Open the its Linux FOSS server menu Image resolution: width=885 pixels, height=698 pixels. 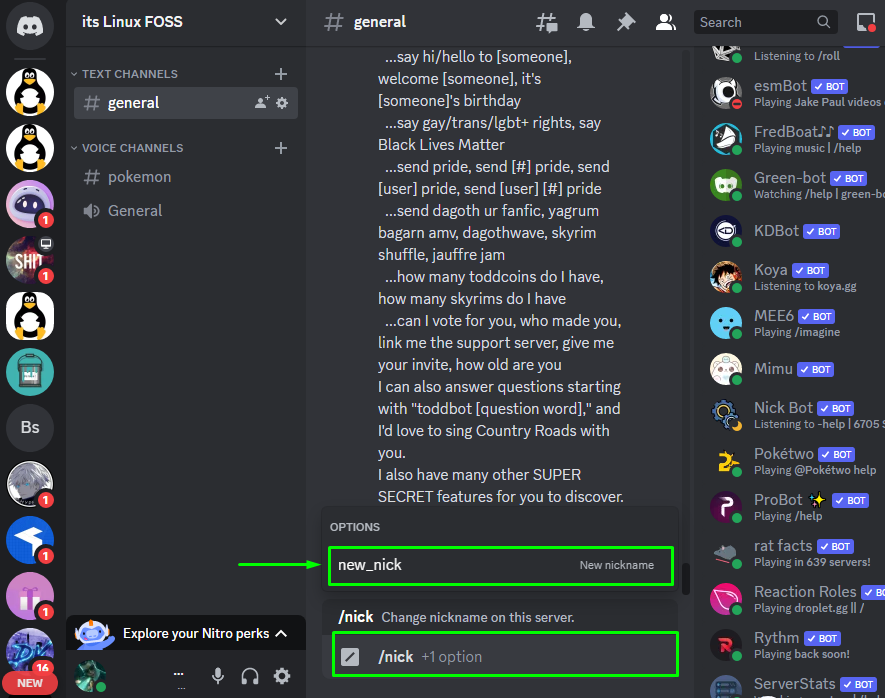coord(186,22)
